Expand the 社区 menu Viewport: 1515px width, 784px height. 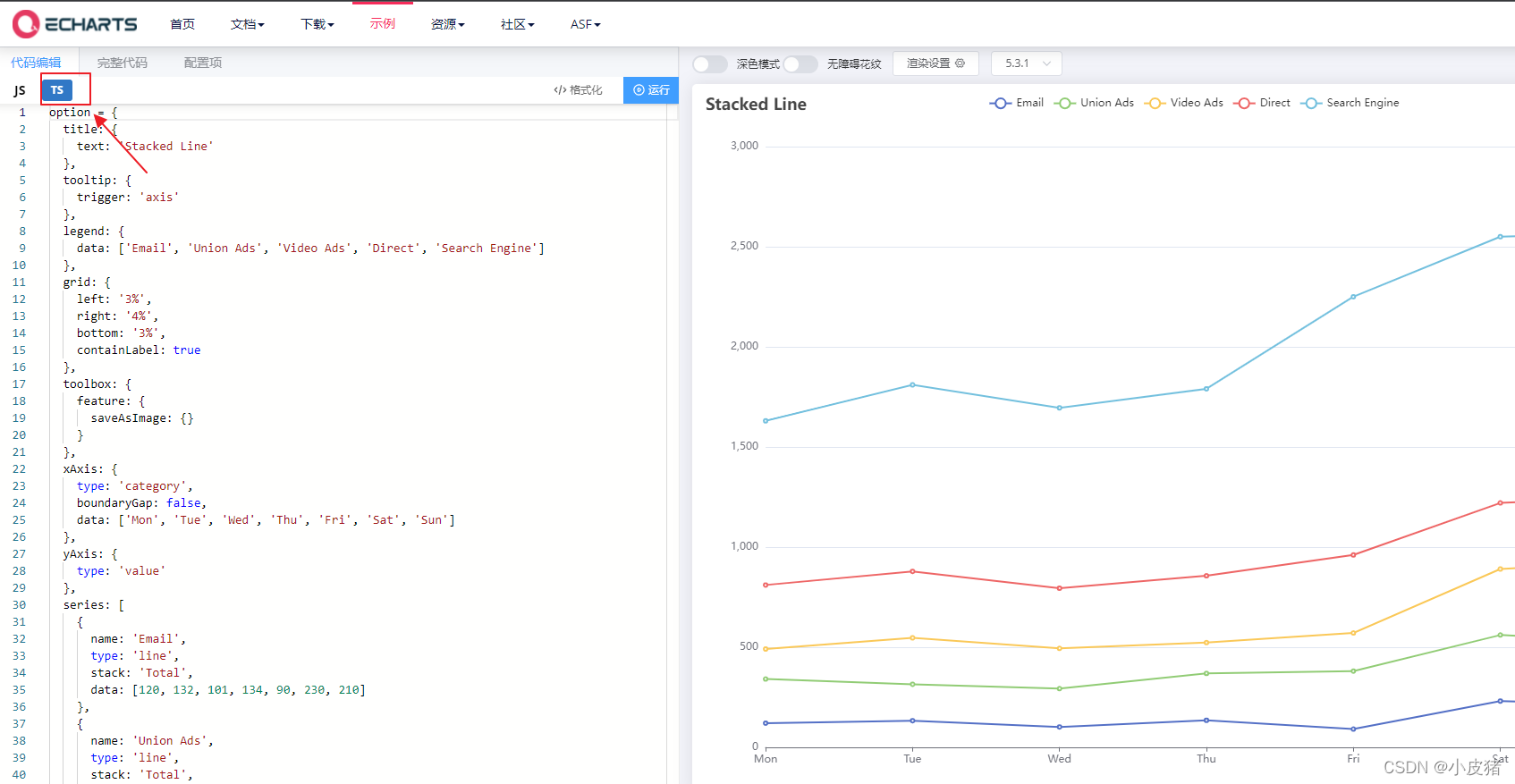[517, 24]
